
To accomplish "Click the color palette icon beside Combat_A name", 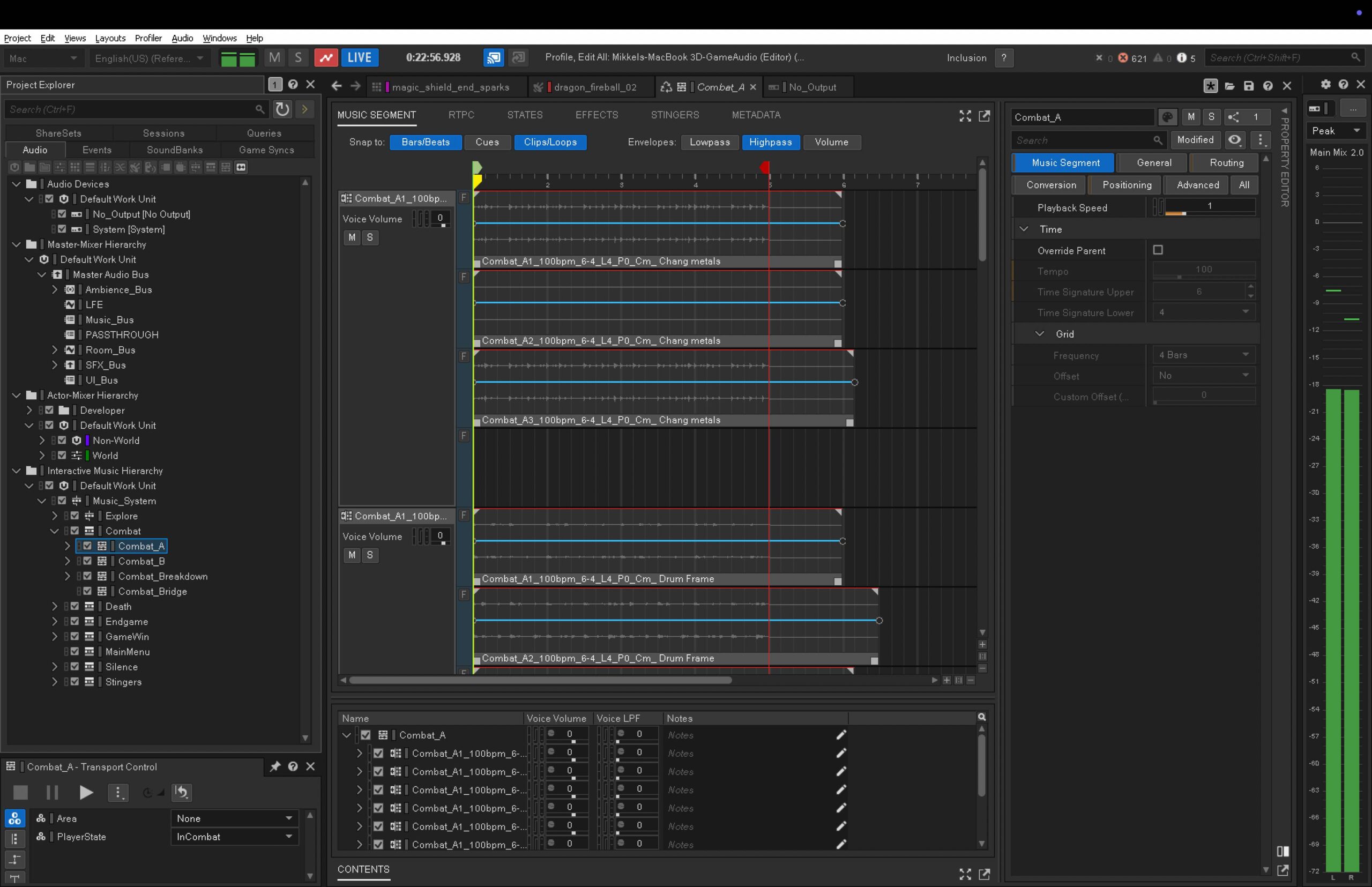I will [1167, 117].
